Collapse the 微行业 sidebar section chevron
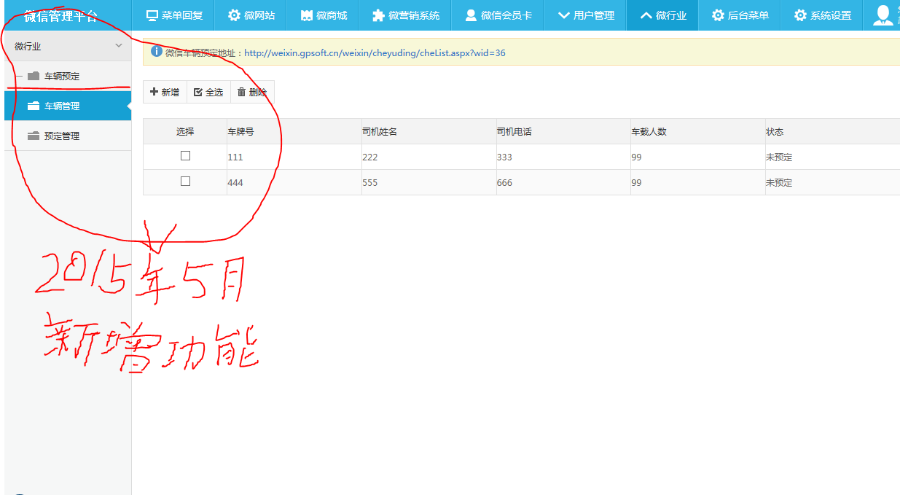Image resolution: width=900 pixels, height=495 pixels. 119,45
